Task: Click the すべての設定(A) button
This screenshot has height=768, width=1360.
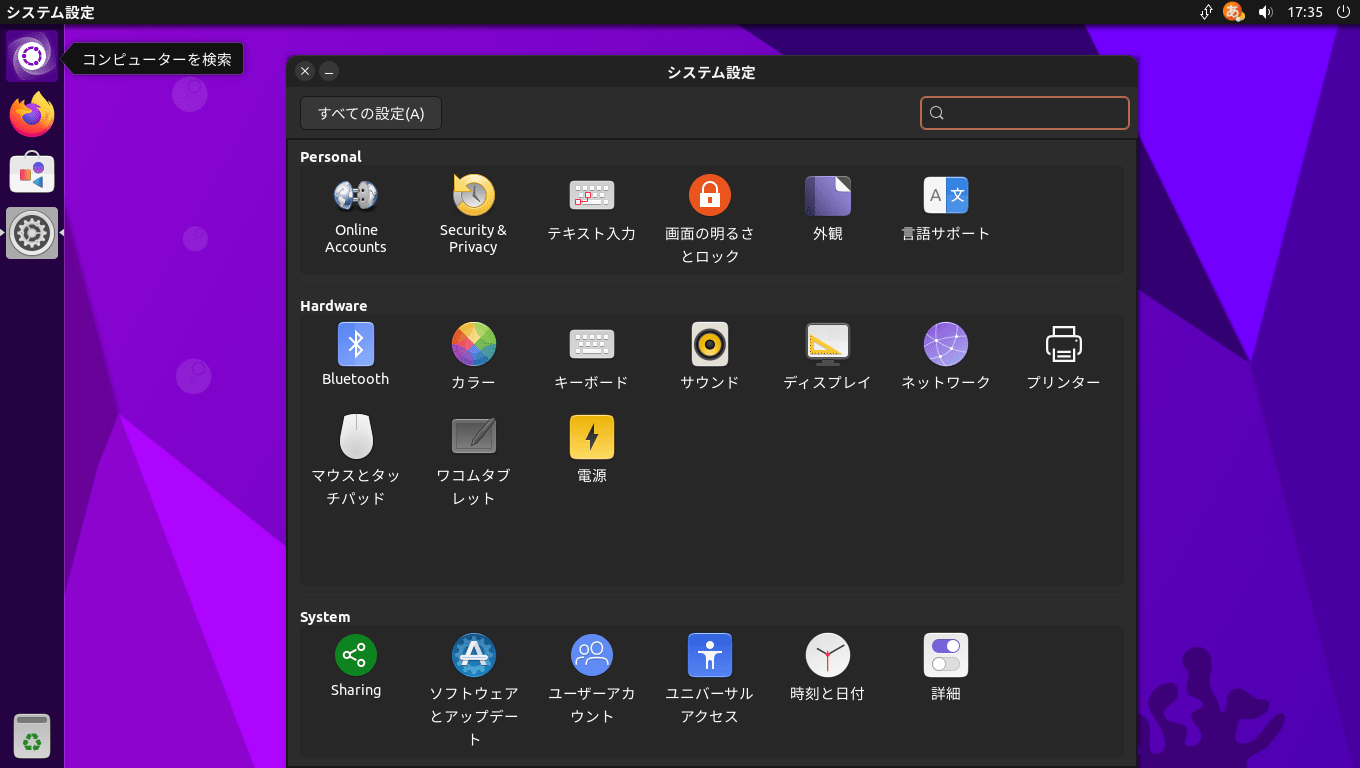Action: 371,113
